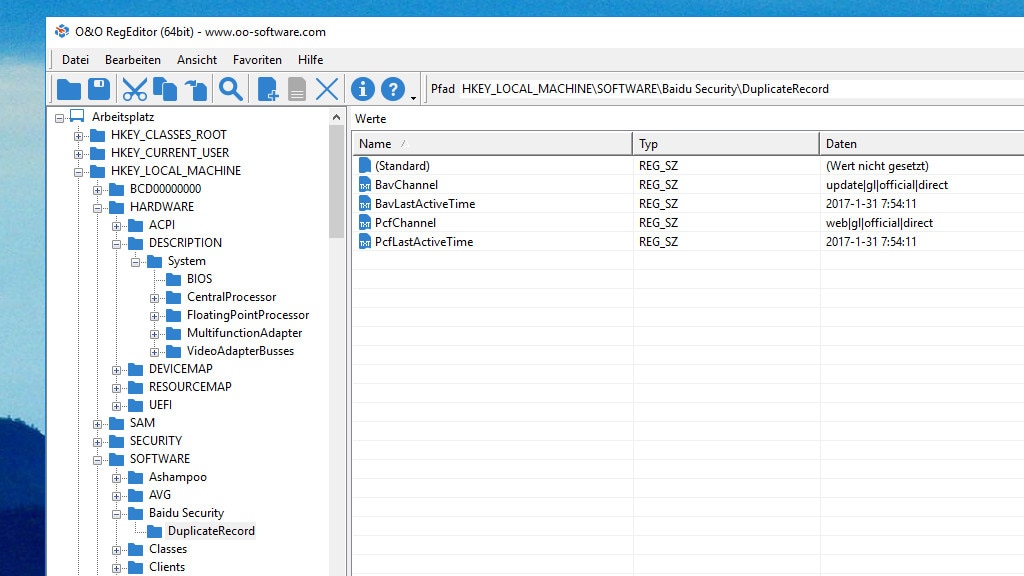Click the BavLastActiveTime value icon

pyautogui.click(x=365, y=204)
